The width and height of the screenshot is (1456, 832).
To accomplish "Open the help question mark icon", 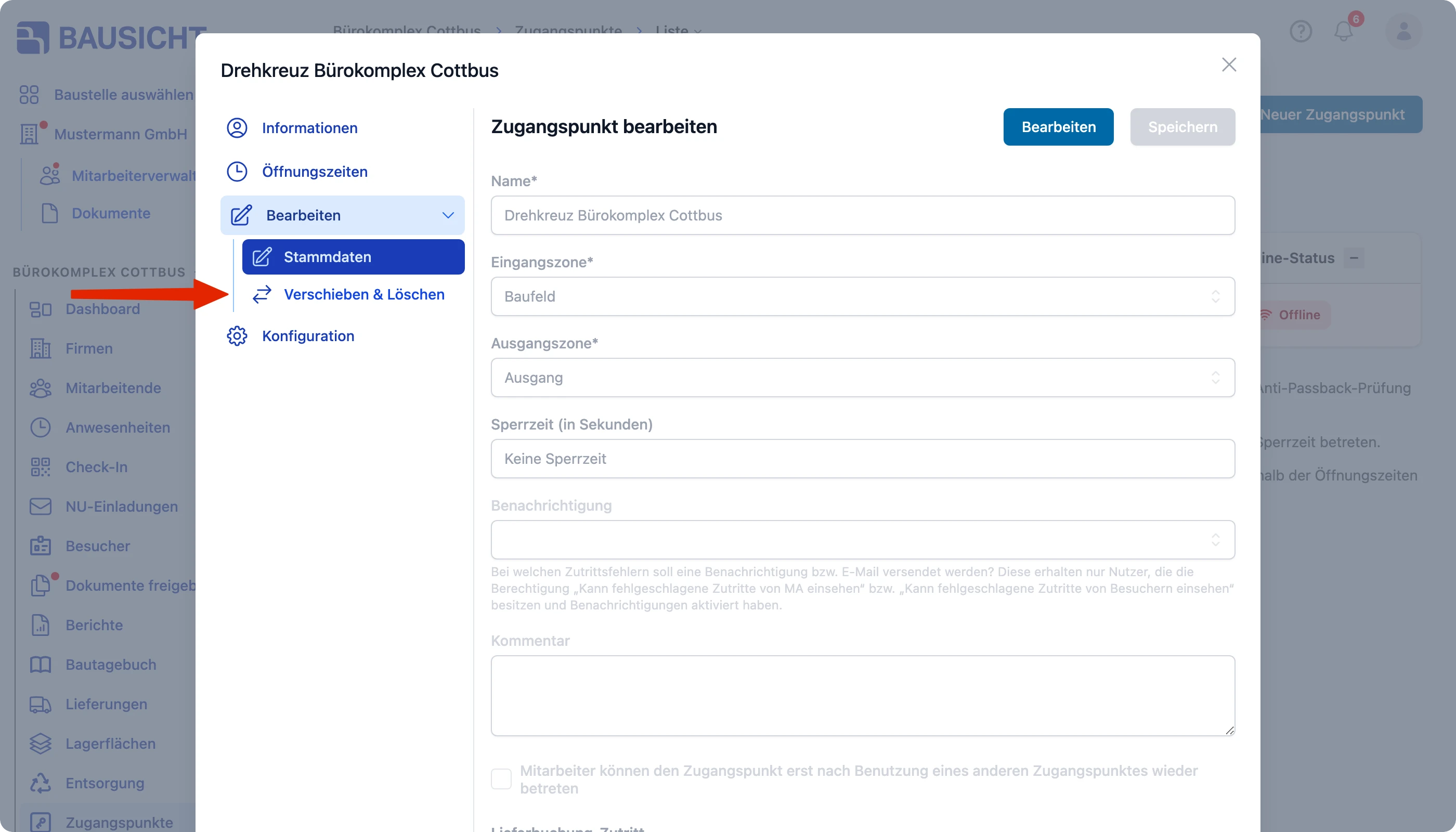I will coord(1301,31).
